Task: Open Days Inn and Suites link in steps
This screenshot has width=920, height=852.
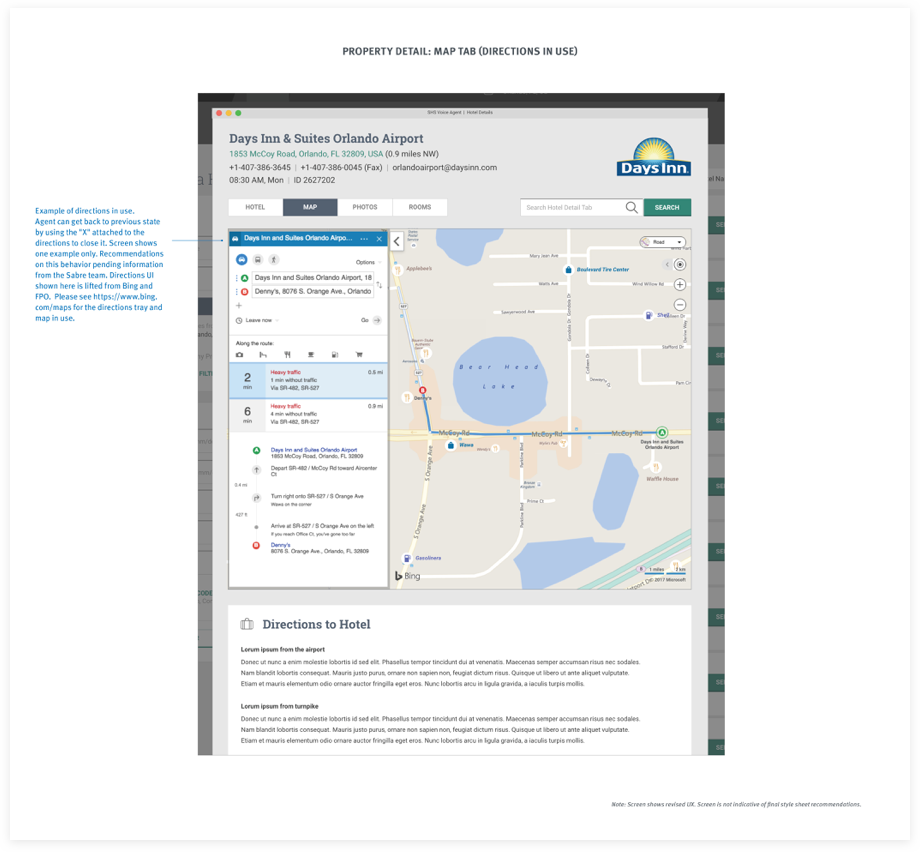Action: [x=313, y=449]
